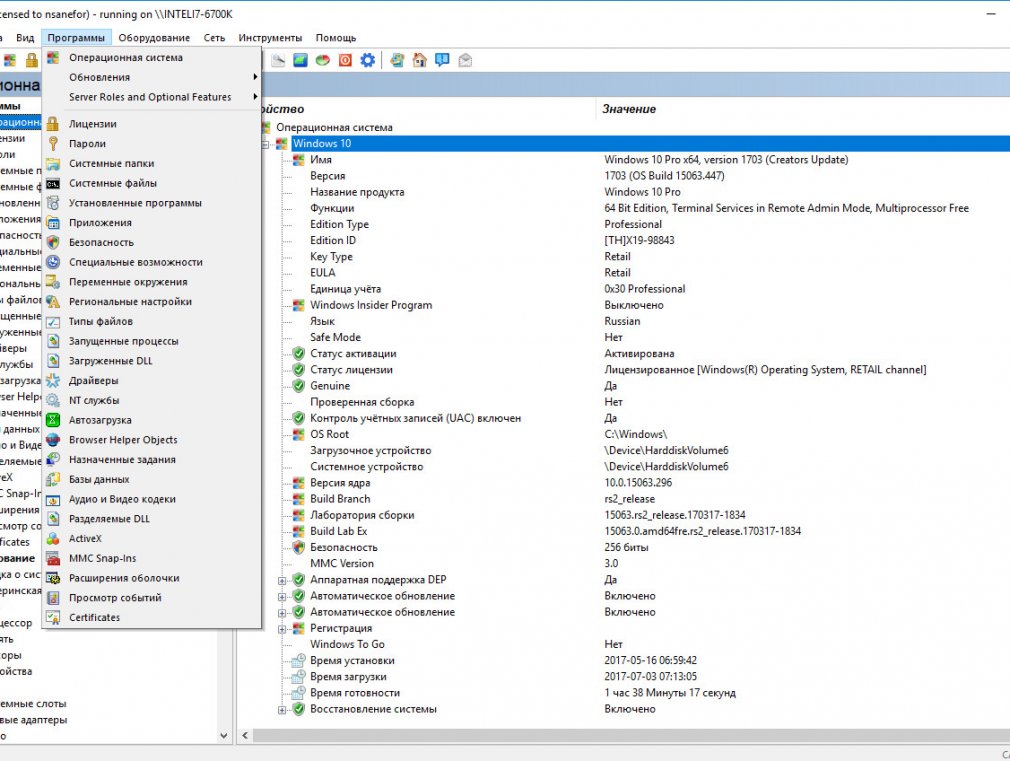Click the icon beside Драйверы
The width and height of the screenshot is (1010, 761).
(x=53, y=381)
